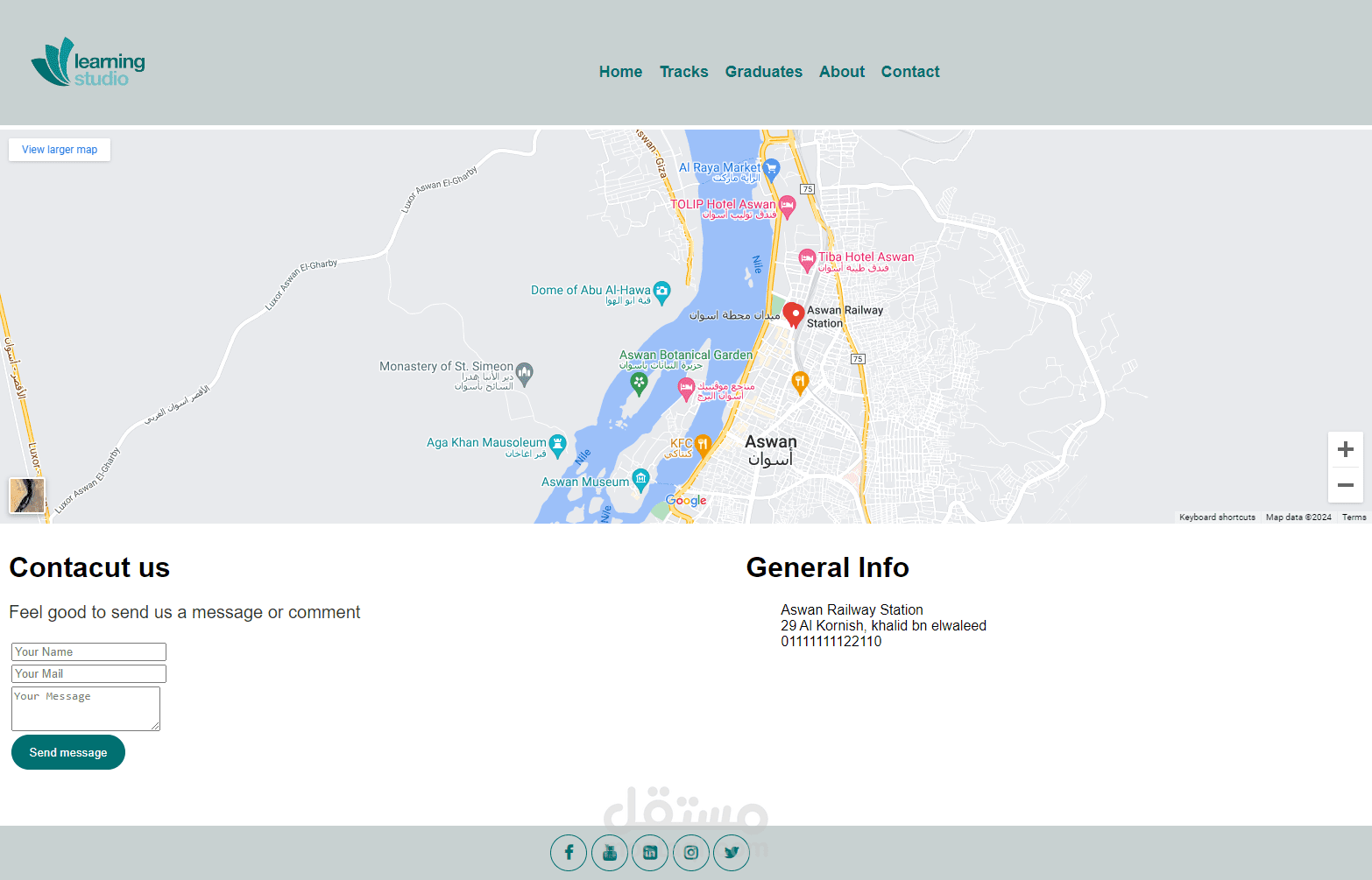
Task: Click the Your Message text area
Action: pos(86,708)
